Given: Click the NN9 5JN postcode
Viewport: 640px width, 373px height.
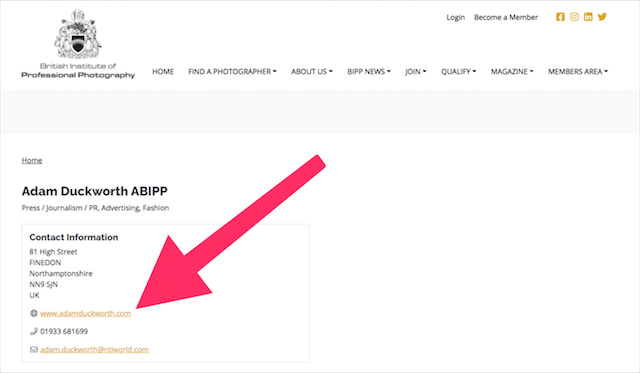Looking at the screenshot, I should [43, 284].
